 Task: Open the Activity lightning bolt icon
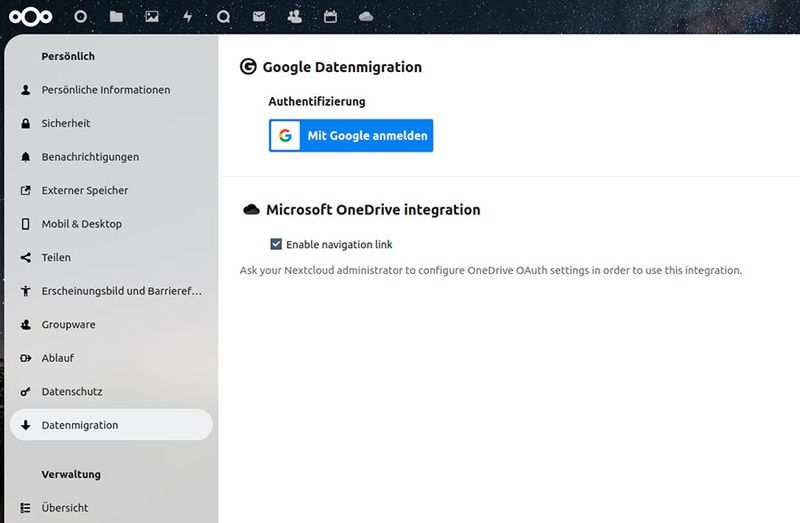click(x=188, y=17)
